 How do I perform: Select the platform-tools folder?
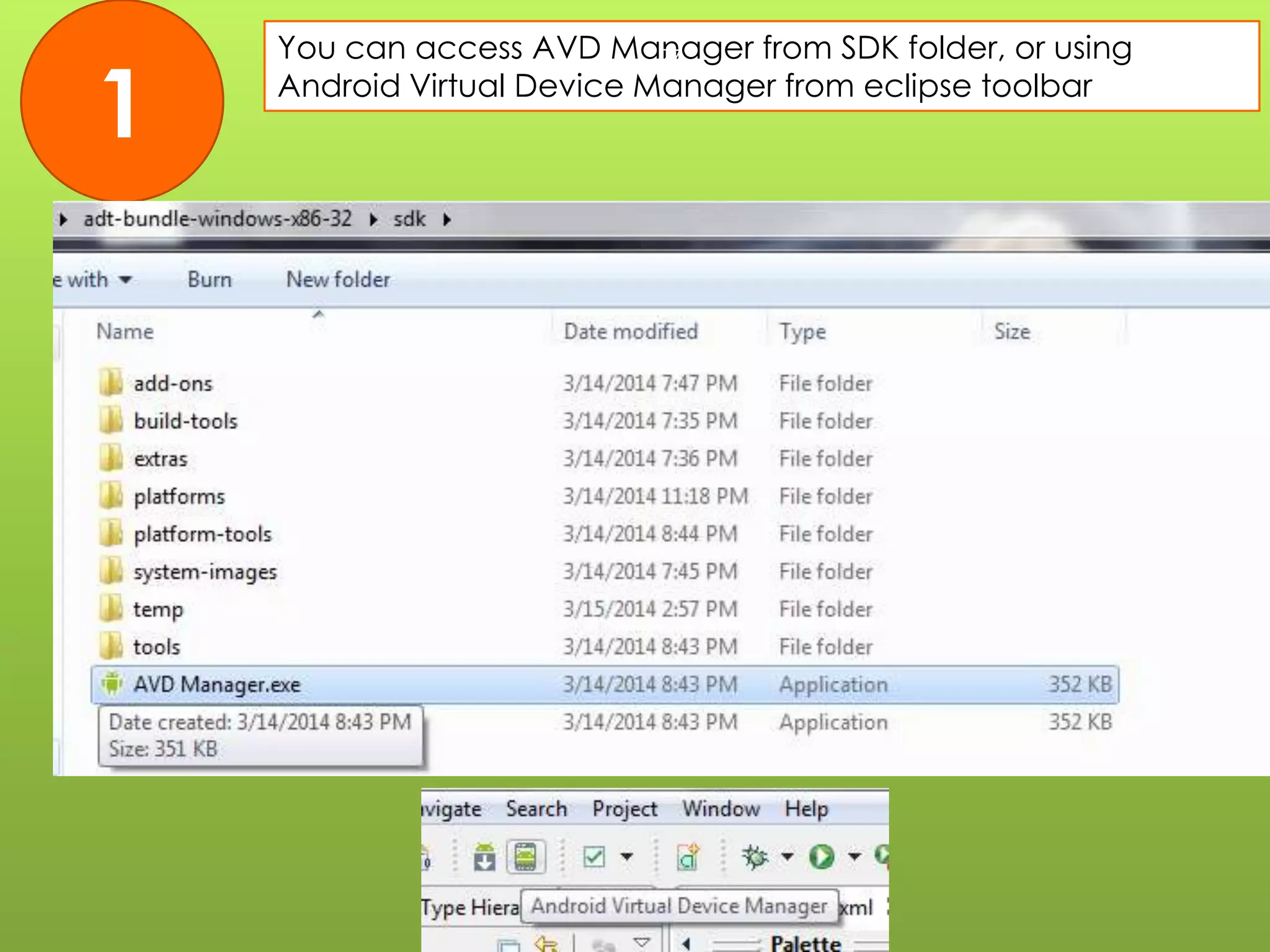(x=202, y=534)
